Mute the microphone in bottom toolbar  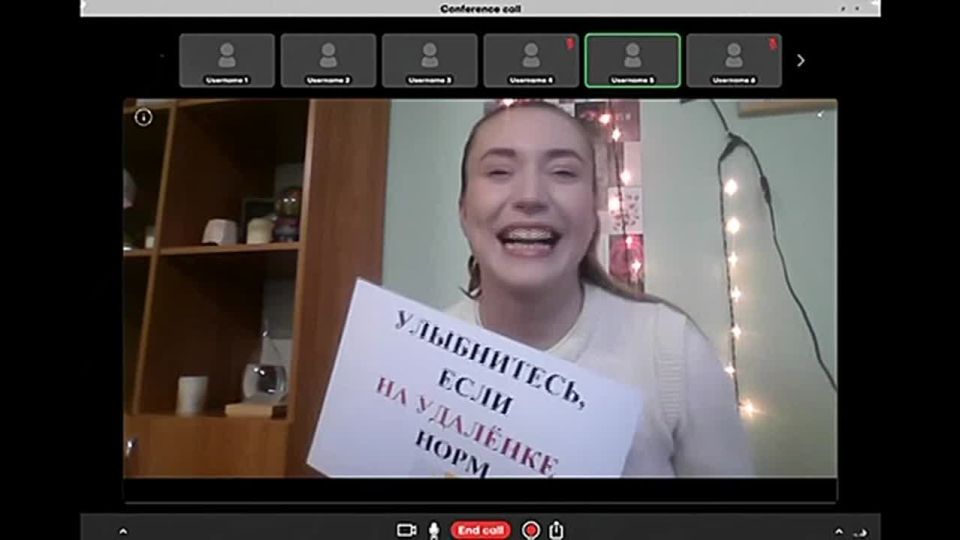pyautogui.click(x=434, y=530)
